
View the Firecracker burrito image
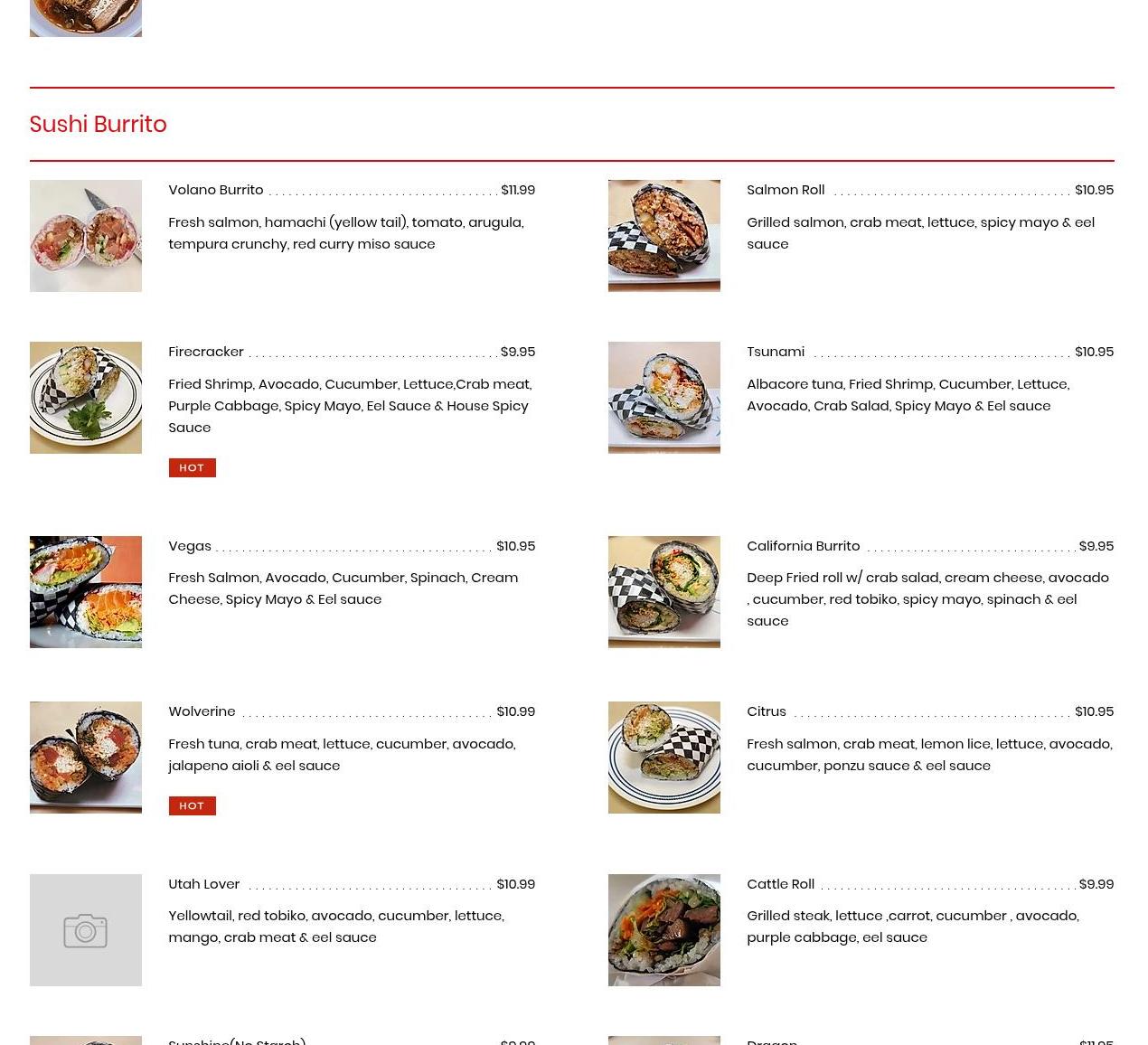86,398
